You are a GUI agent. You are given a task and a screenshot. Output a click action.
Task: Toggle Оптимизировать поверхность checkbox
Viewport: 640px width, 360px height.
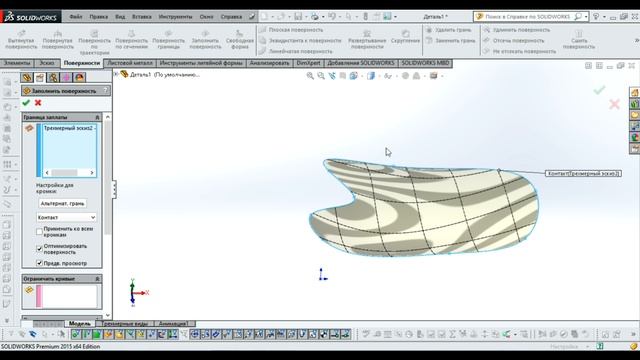39,249
